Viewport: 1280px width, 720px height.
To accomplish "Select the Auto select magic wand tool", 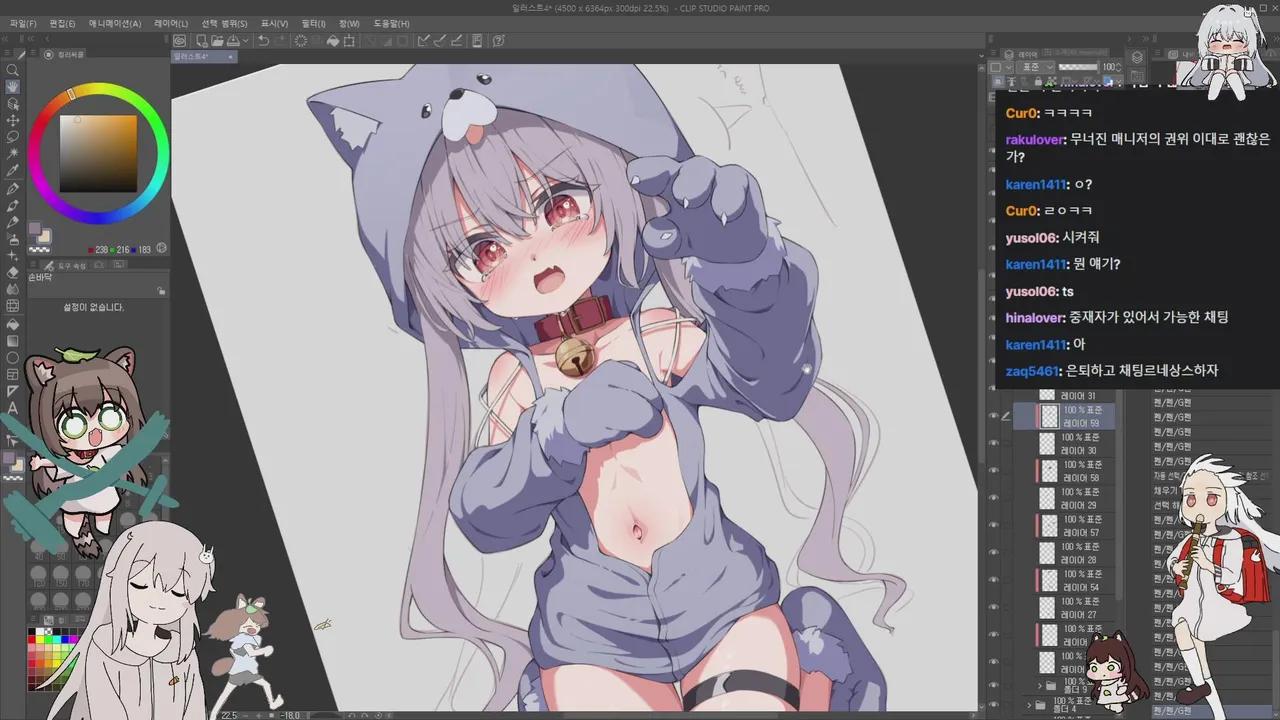I will pyautogui.click(x=13, y=153).
